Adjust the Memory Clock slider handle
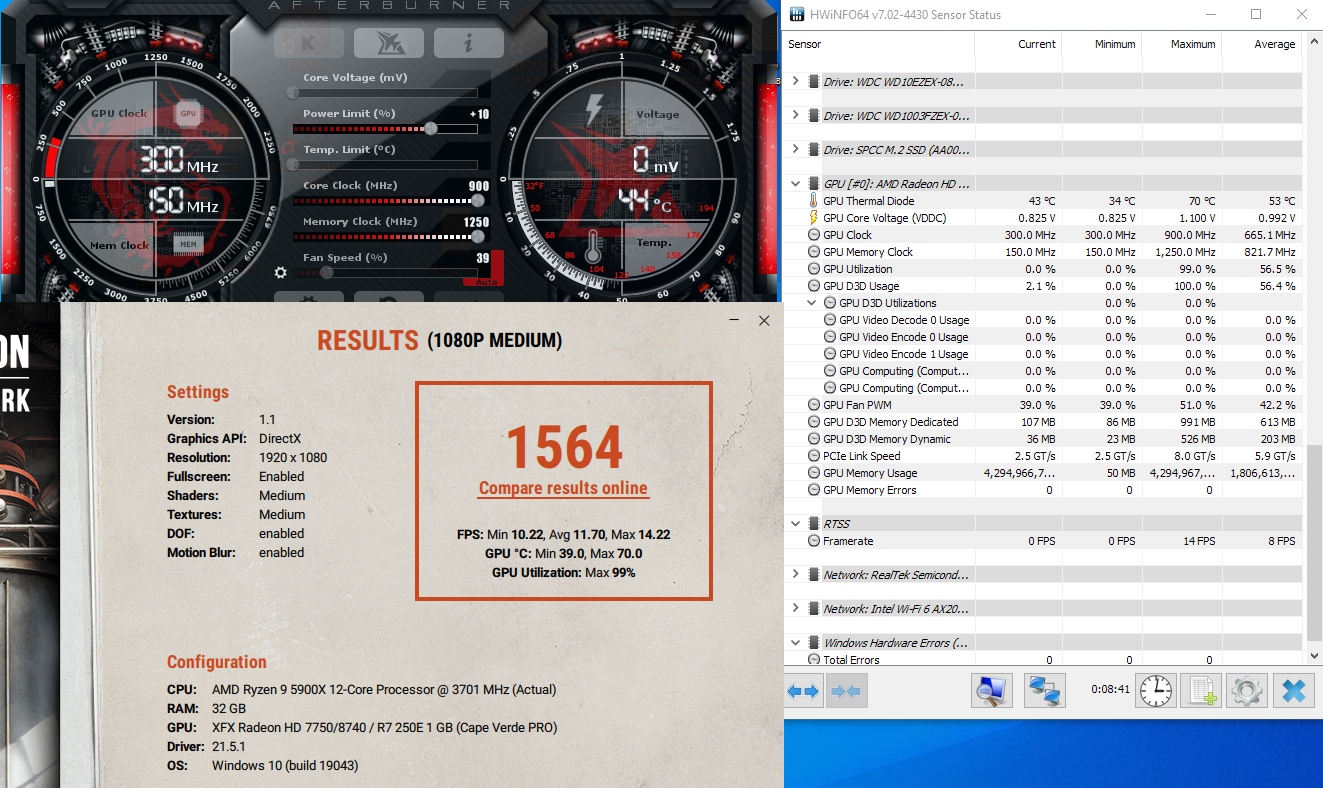 point(478,237)
